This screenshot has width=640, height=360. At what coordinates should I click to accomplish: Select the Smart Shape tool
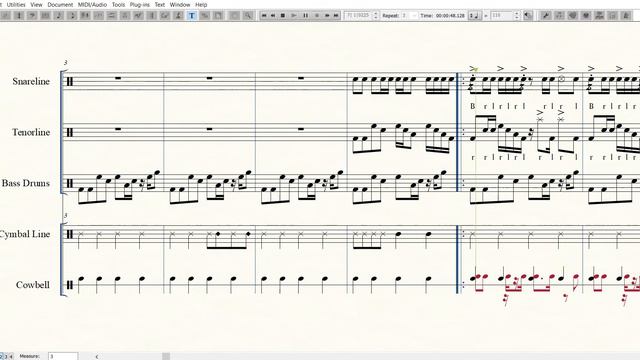[111, 16]
